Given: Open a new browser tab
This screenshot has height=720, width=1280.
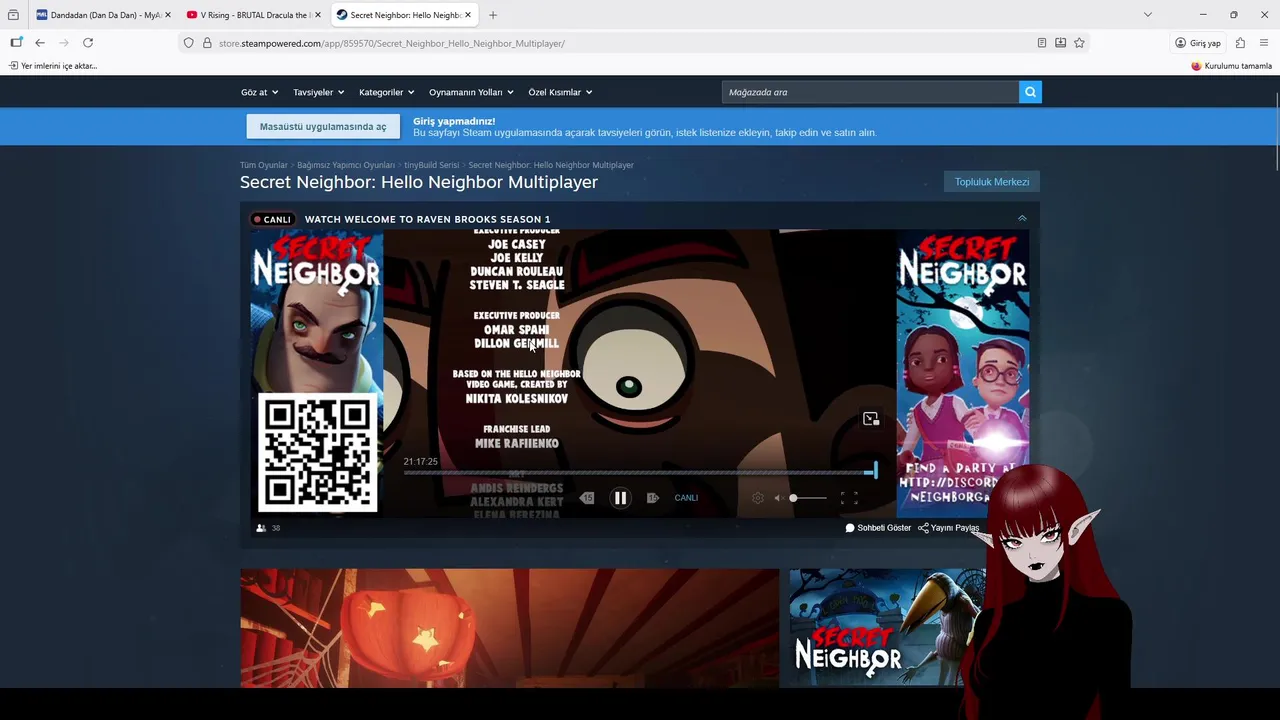Looking at the screenshot, I should click(493, 15).
